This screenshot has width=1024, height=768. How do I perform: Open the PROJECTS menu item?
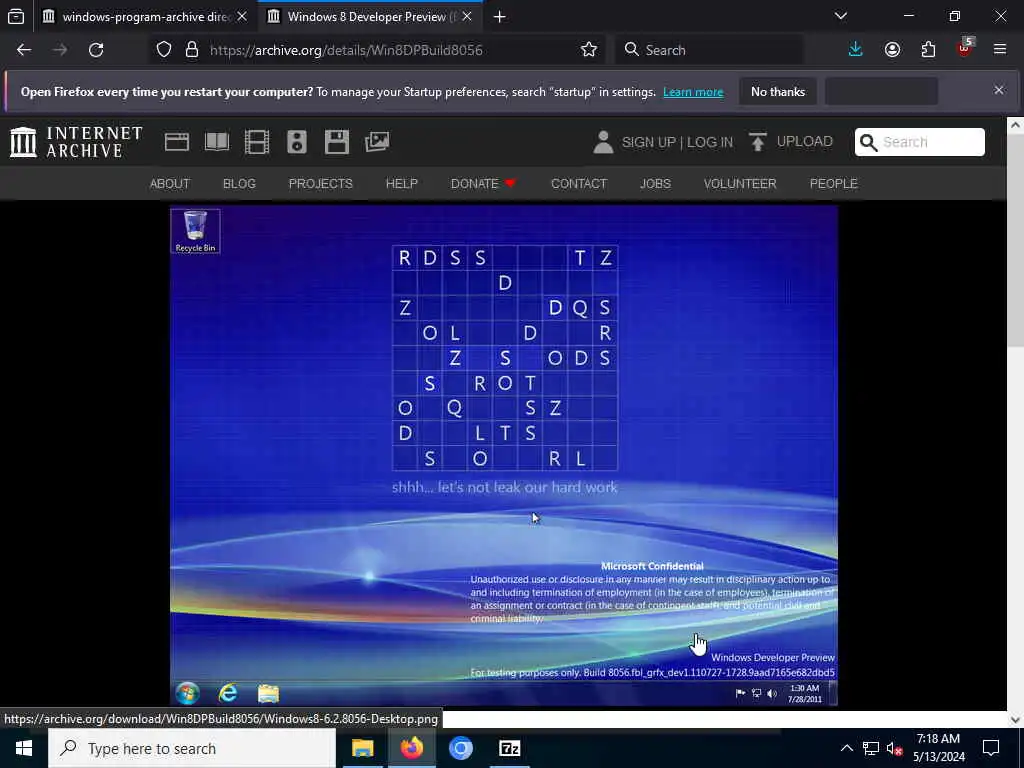click(321, 184)
